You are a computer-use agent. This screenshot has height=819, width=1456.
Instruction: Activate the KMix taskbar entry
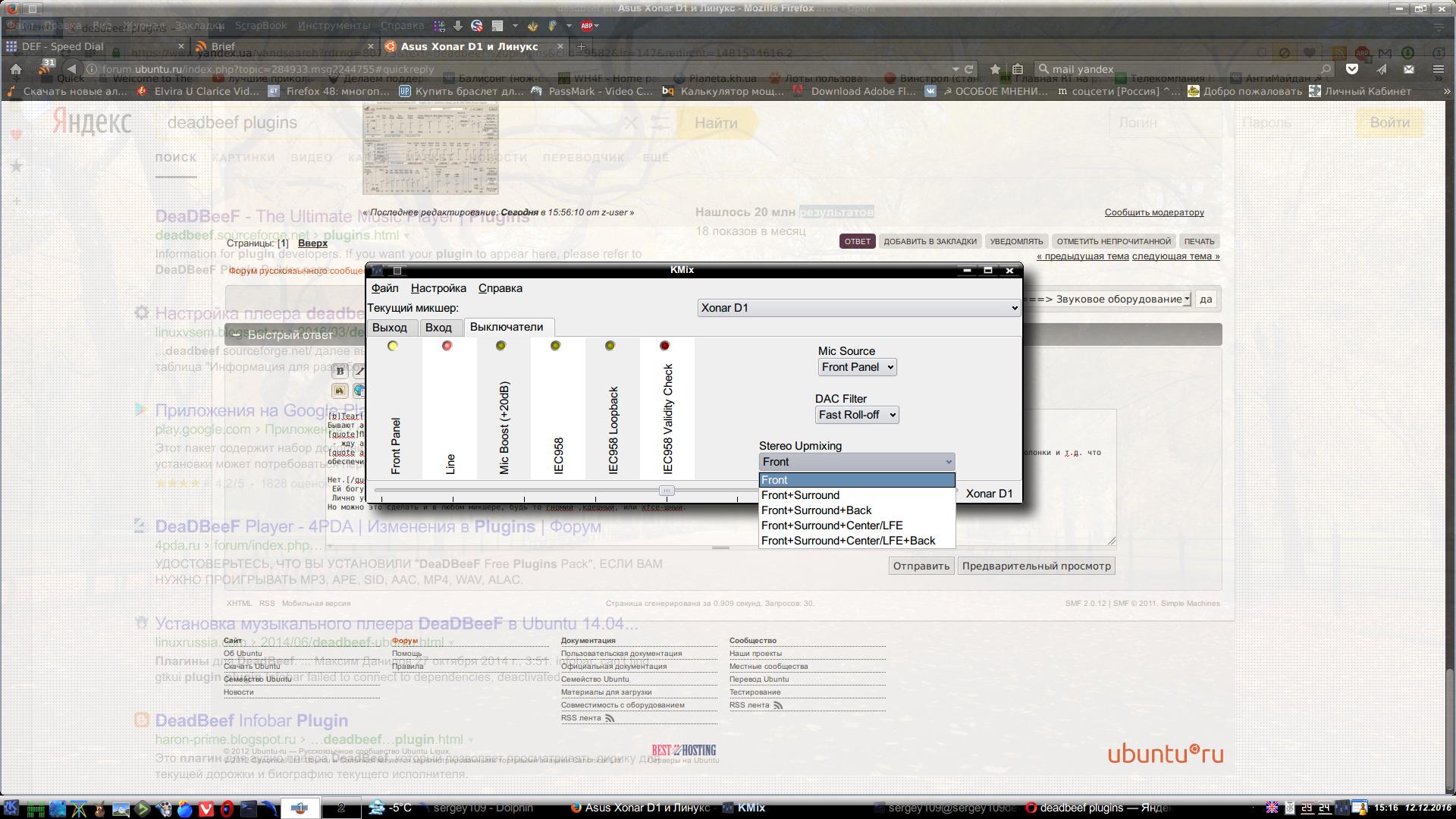click(745, 808)
